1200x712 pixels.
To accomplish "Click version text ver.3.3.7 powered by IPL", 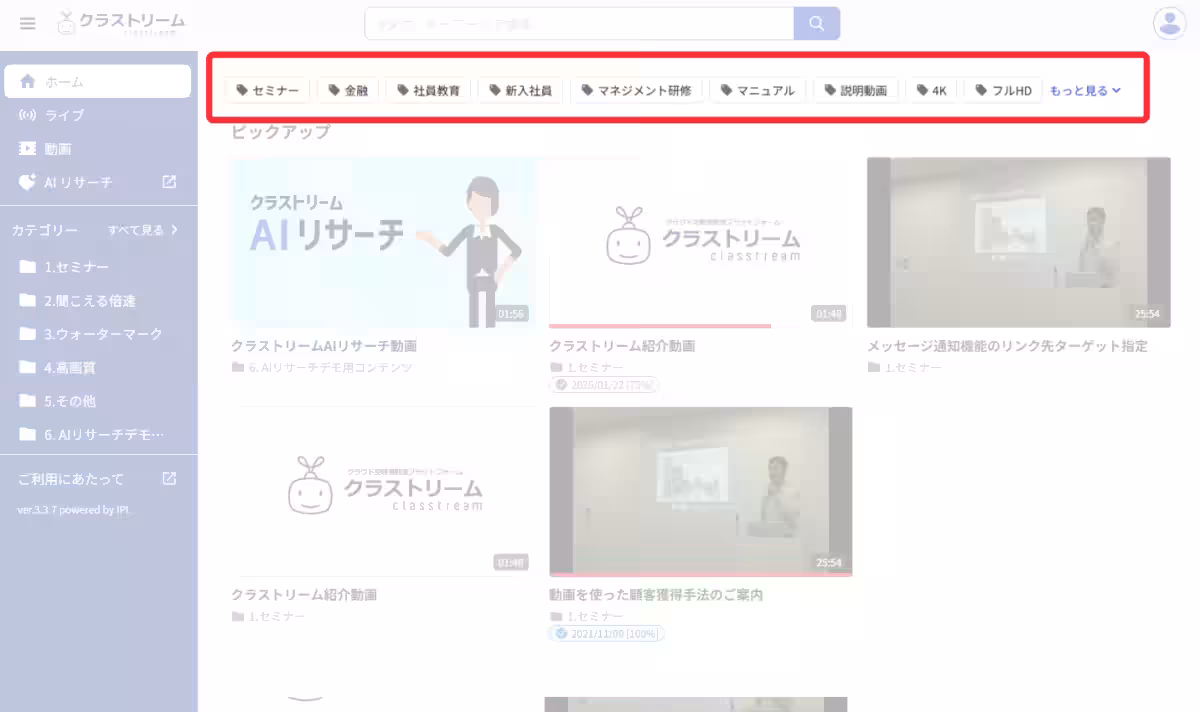I will click(74, 510).
